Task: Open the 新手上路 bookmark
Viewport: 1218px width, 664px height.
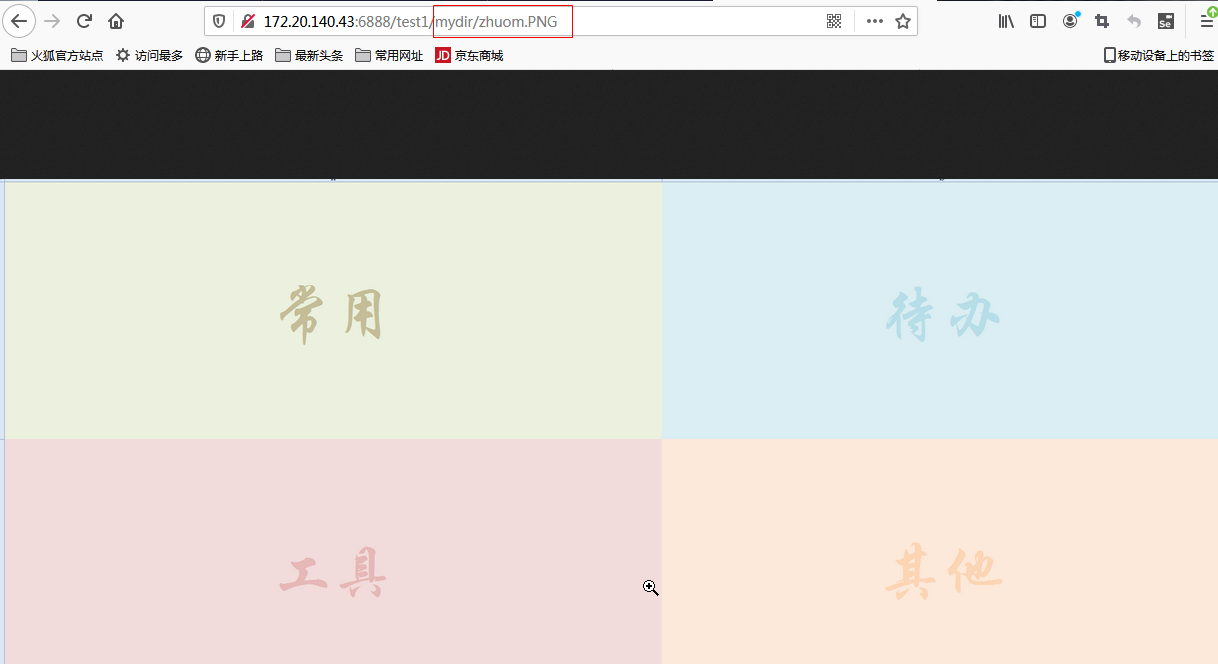Action: click(229, 55)
